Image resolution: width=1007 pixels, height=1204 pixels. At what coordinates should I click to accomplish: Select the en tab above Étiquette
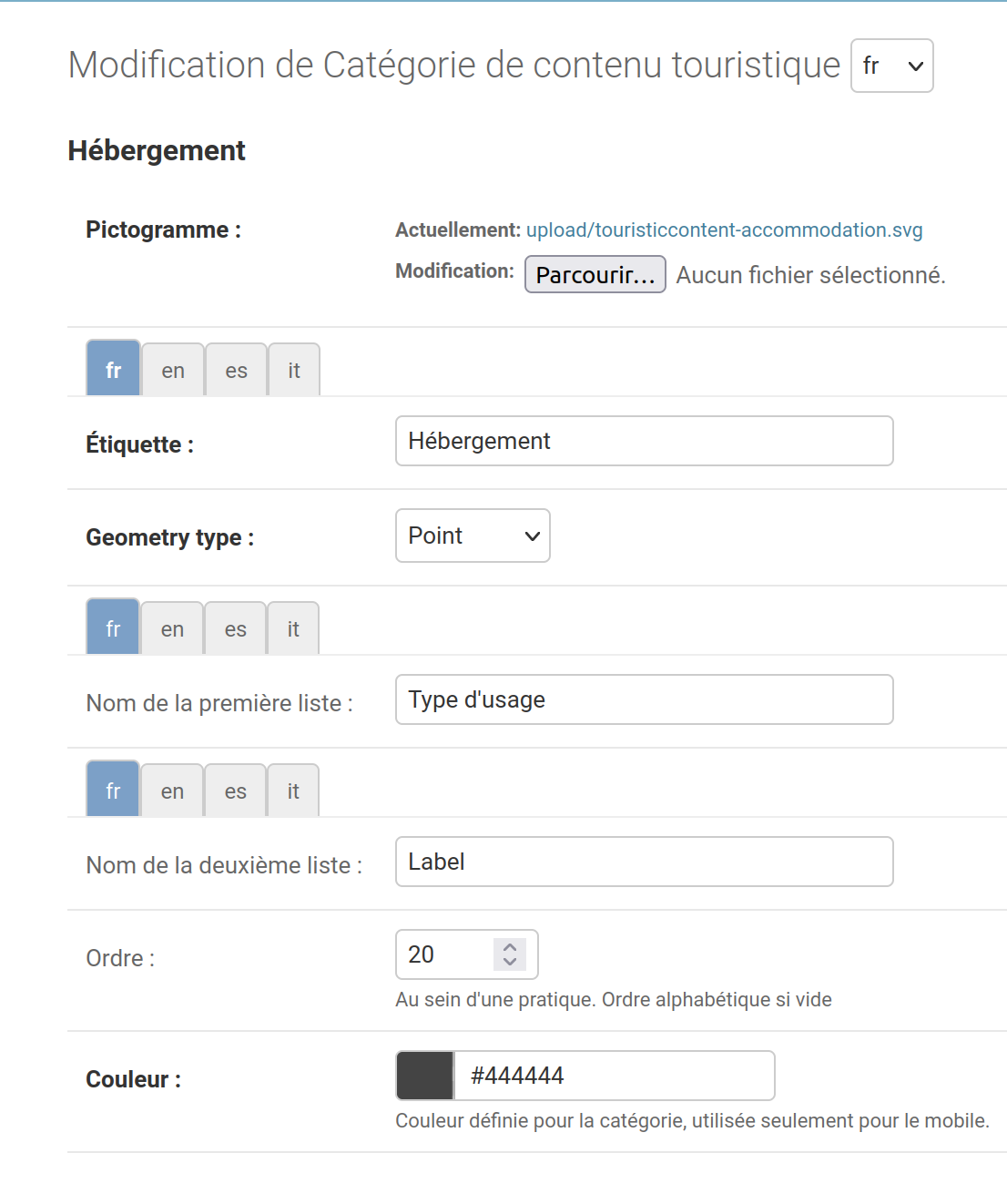pos(173,370)
